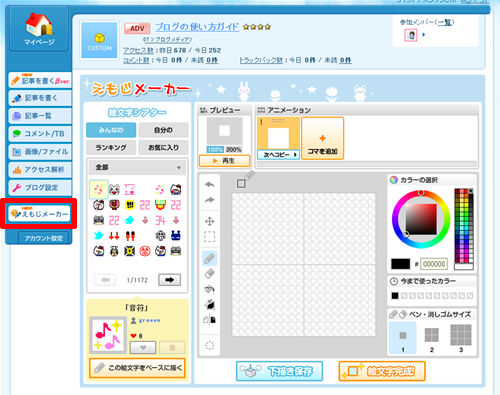Click the small arrow beside member avatar
Screen dimensions: 500x395
click(424, 34)
